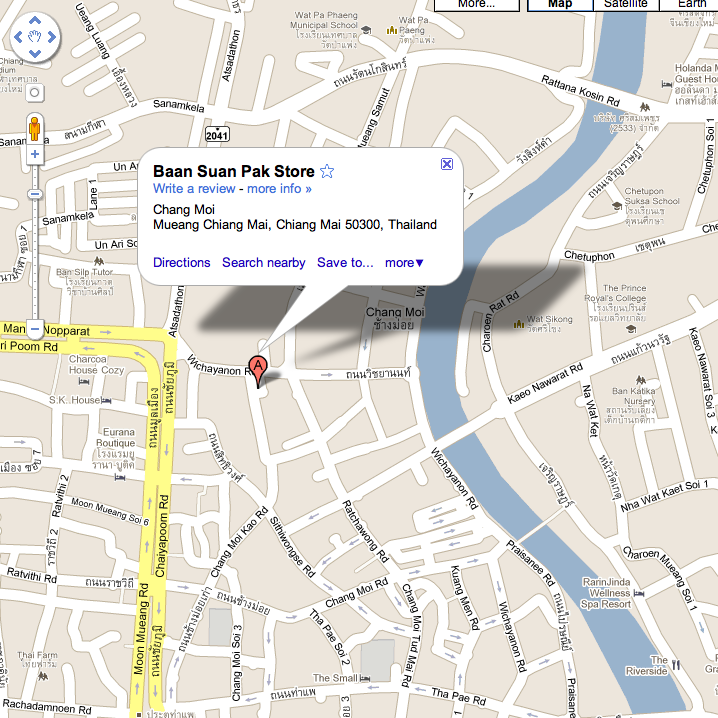Screen dimensions: 718x718
Task: Click Save to... link
Action: [345, 263]
